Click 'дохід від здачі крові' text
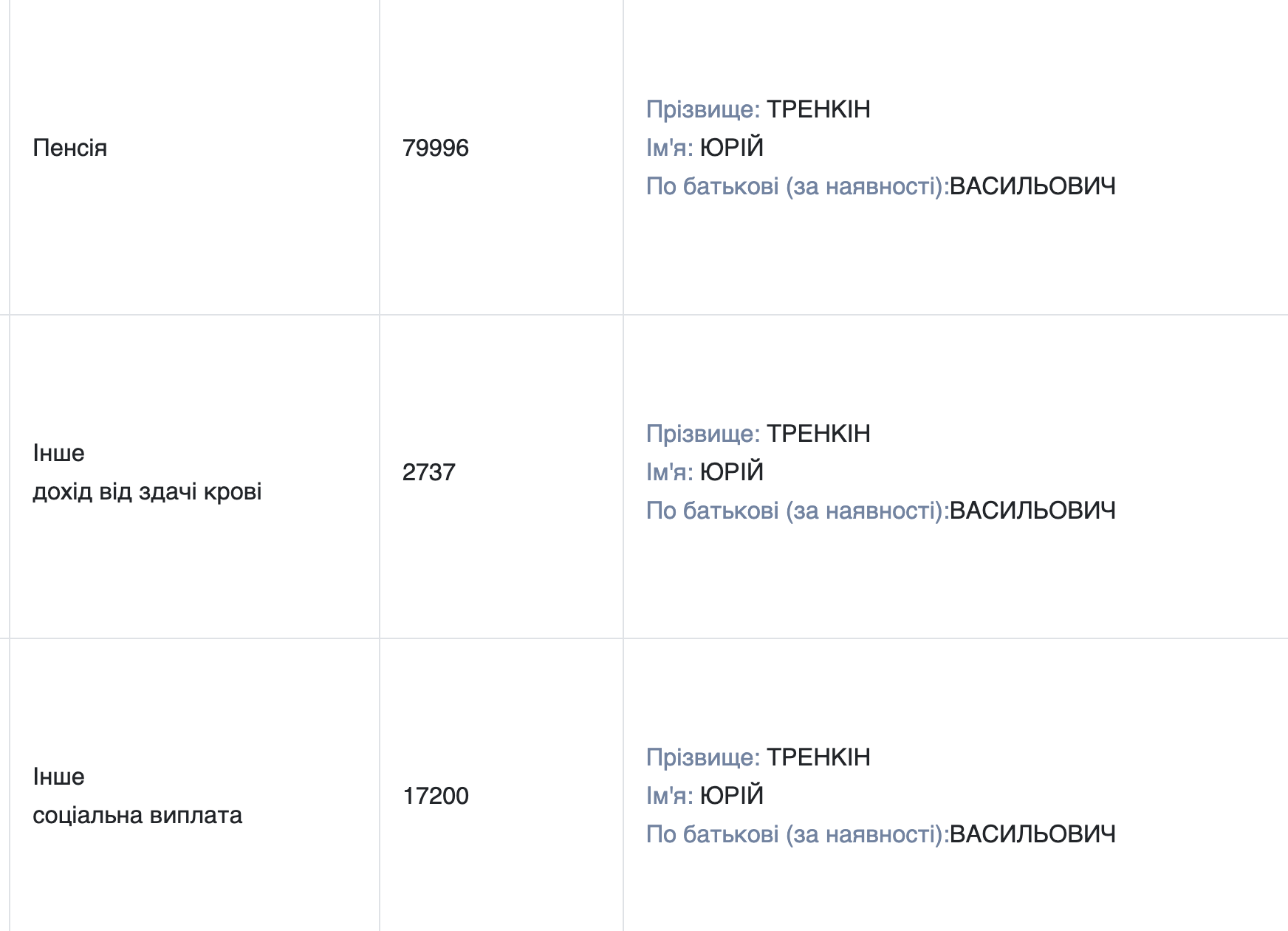 point(147,491)
